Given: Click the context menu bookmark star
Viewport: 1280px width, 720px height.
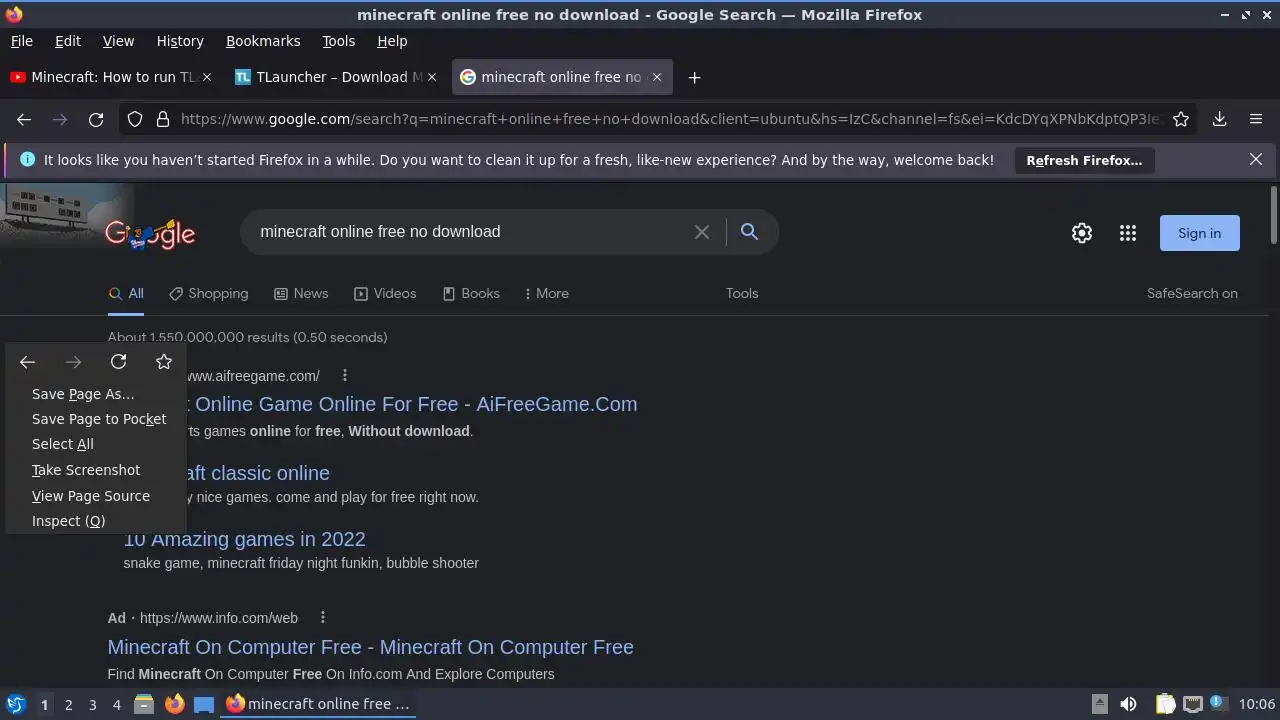Looking at the screenshot, I should tap(164, 362).
